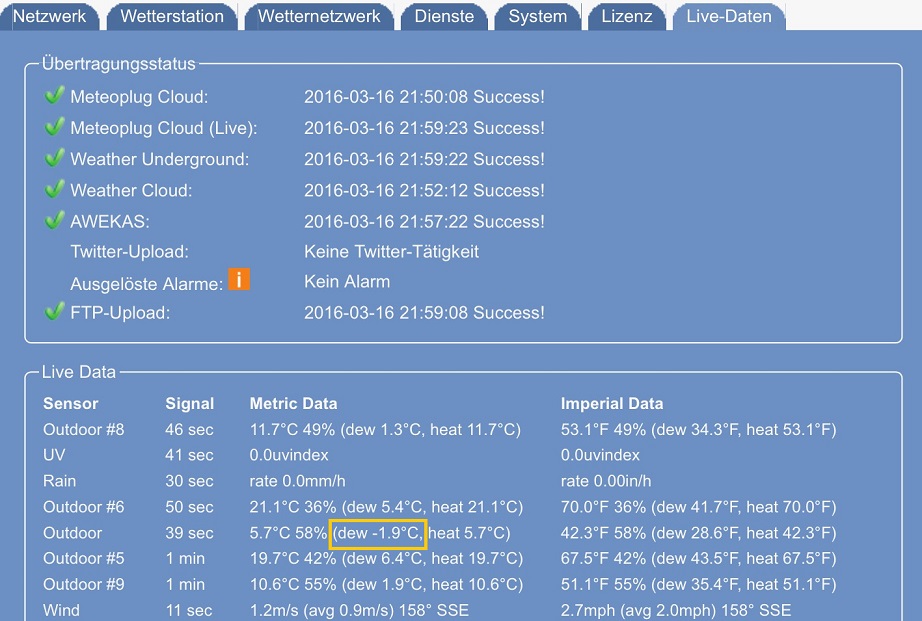Screen dimensions: 922x621
Task: Click the Outdoor #8 sensor label
Action: [x=84, y=430]
